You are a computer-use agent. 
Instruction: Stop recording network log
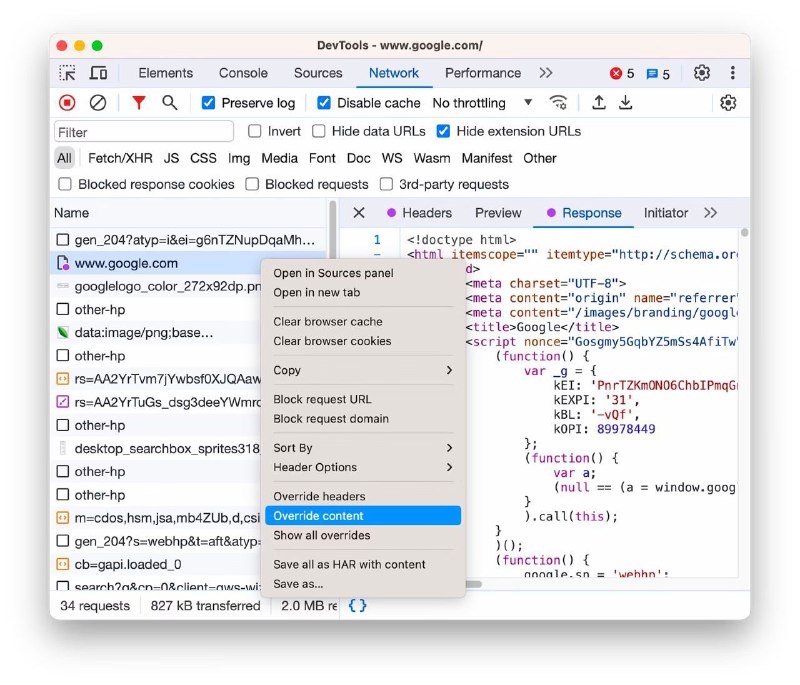pyautogui.click(x=67, y=103)
